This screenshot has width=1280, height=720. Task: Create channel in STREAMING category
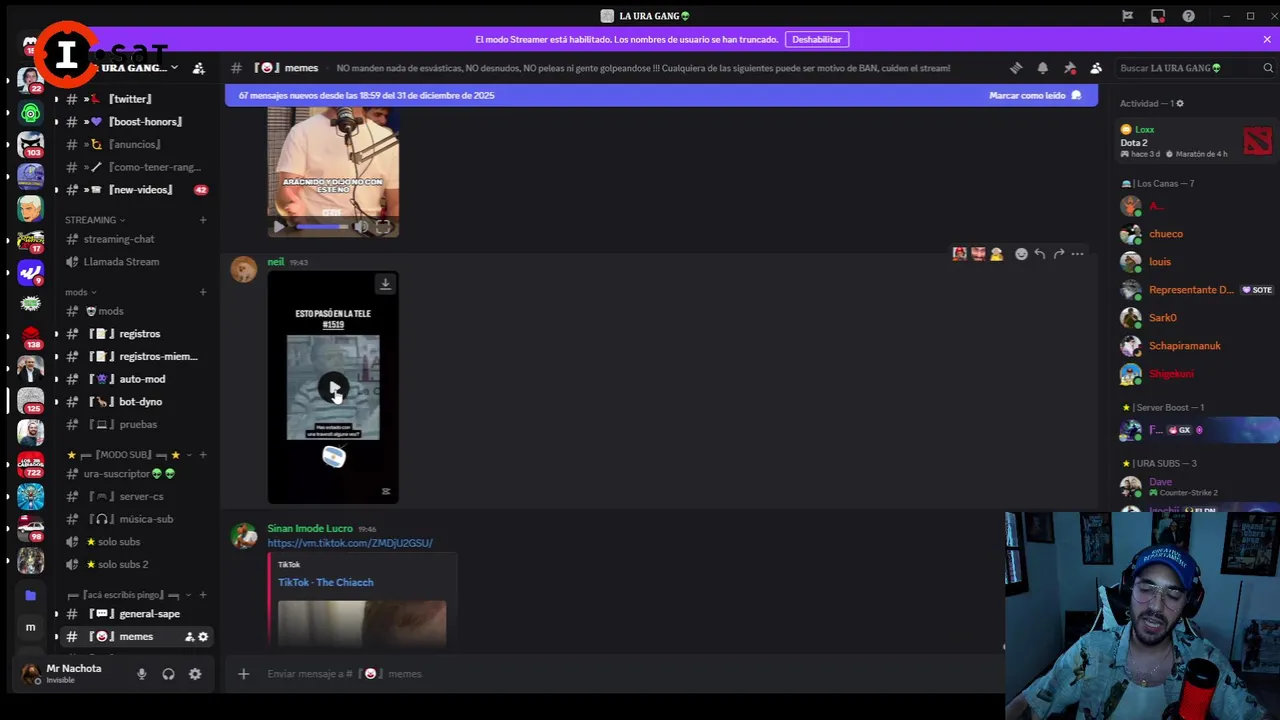point(203,220)
